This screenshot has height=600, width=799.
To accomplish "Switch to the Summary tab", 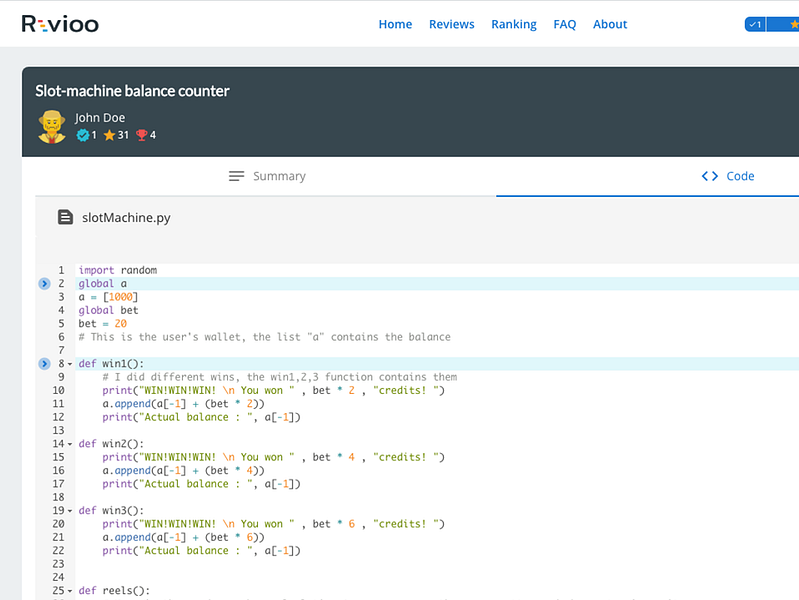I will (x=267, y=176).
